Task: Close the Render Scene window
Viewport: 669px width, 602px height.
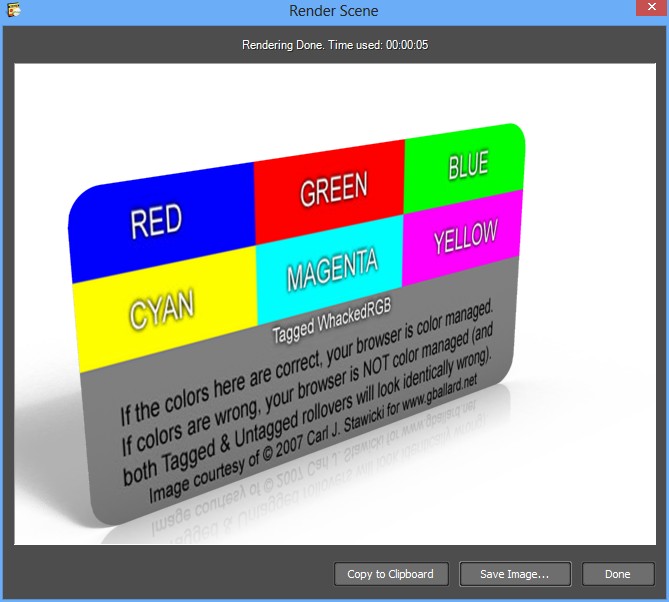Action: [652, 7]
